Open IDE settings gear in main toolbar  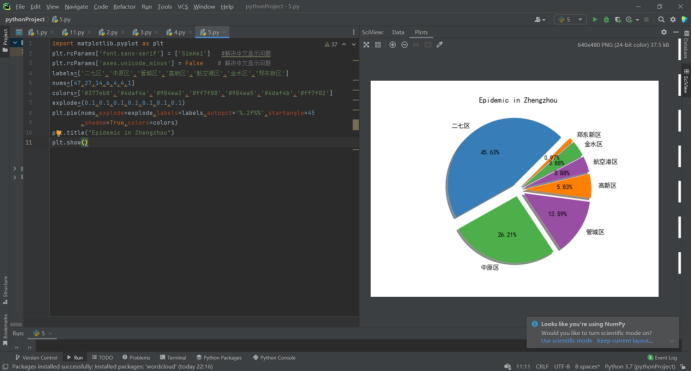[673, 19]
